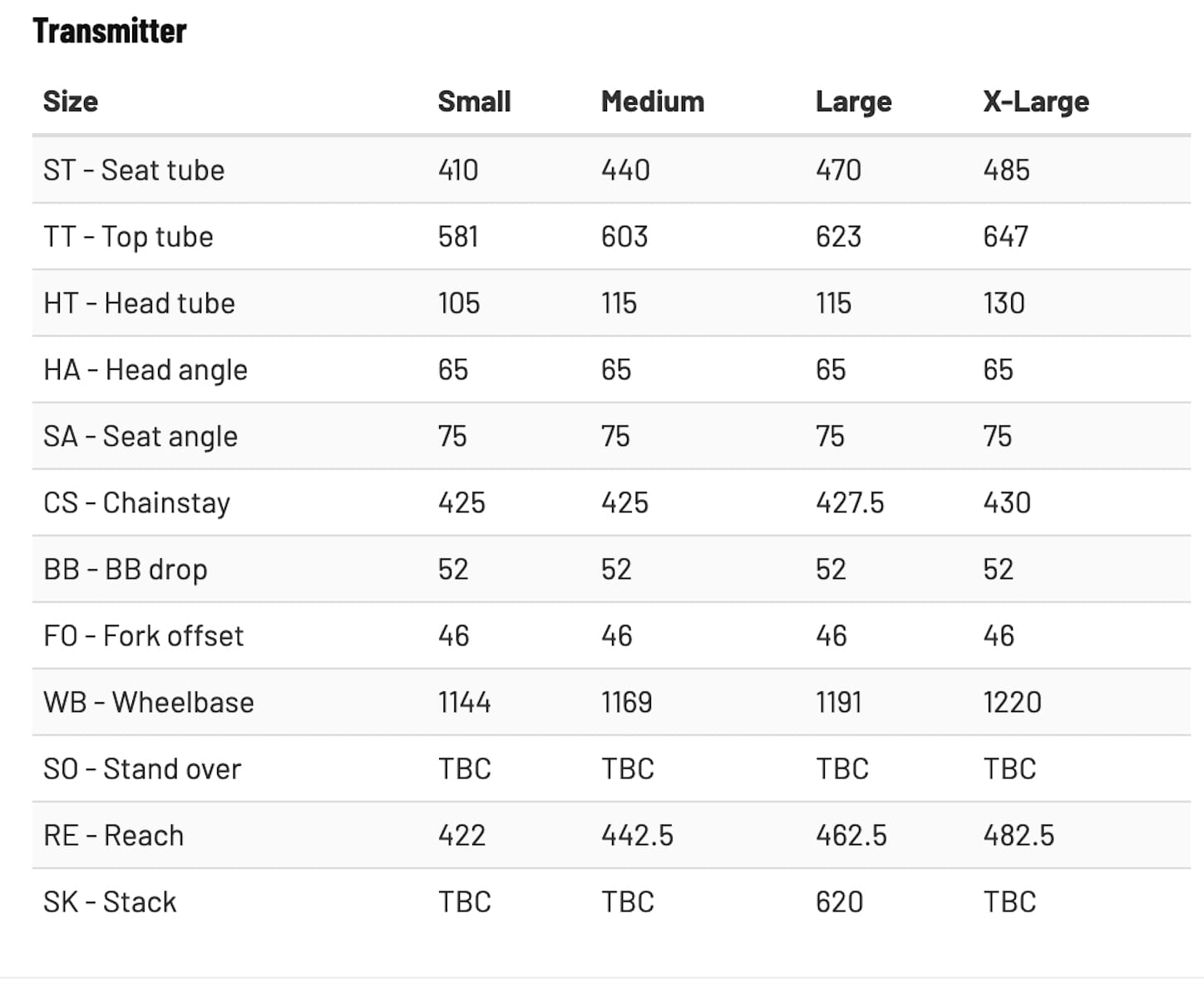Select the Small column header
Screen dimensions: 1204x998
click(474, 101)
